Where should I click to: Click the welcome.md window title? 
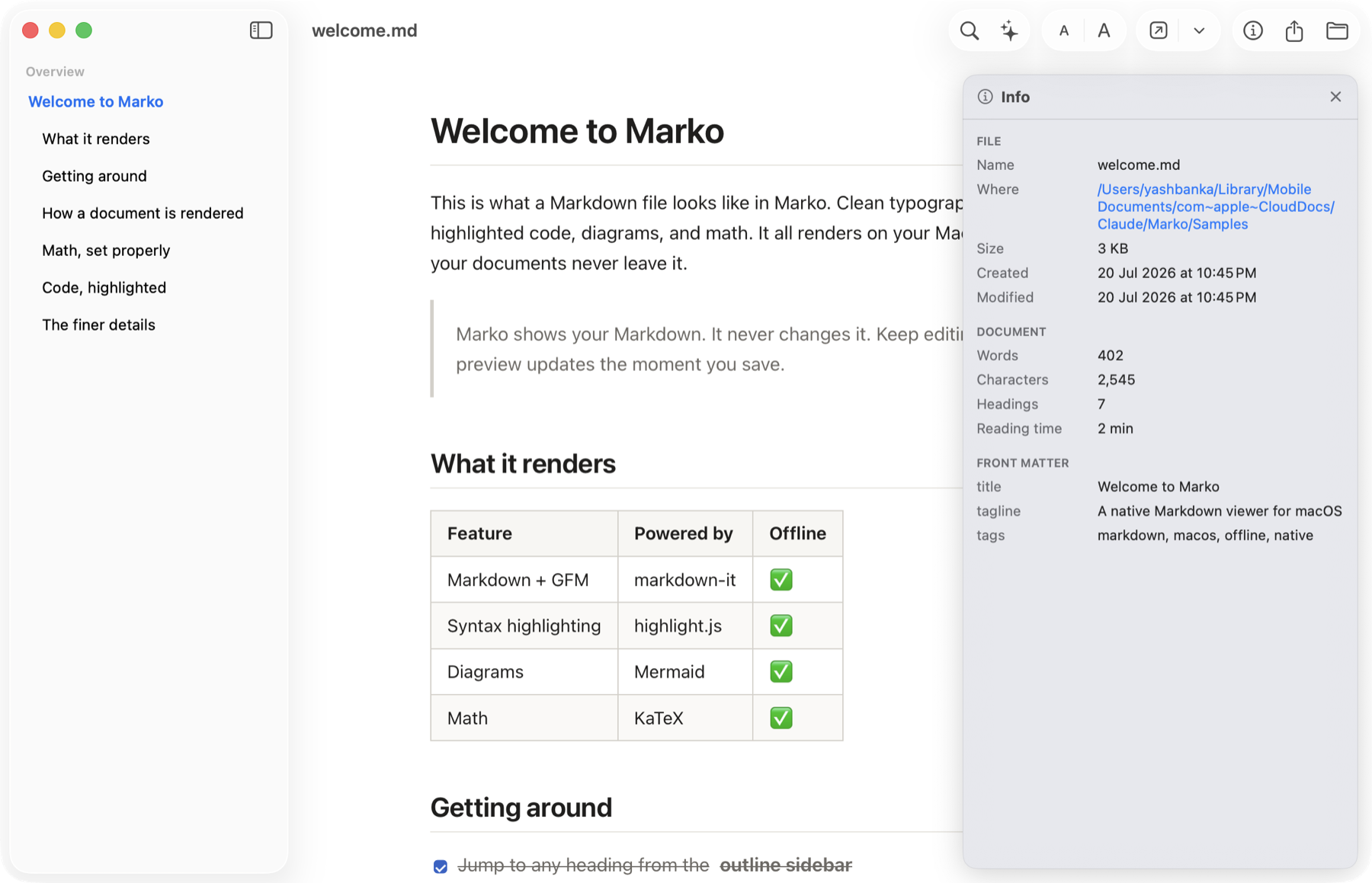point(364,30)
